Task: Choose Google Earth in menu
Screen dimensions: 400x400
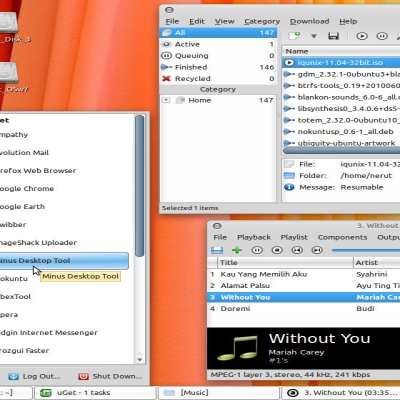Action: [x=64, y=207]
